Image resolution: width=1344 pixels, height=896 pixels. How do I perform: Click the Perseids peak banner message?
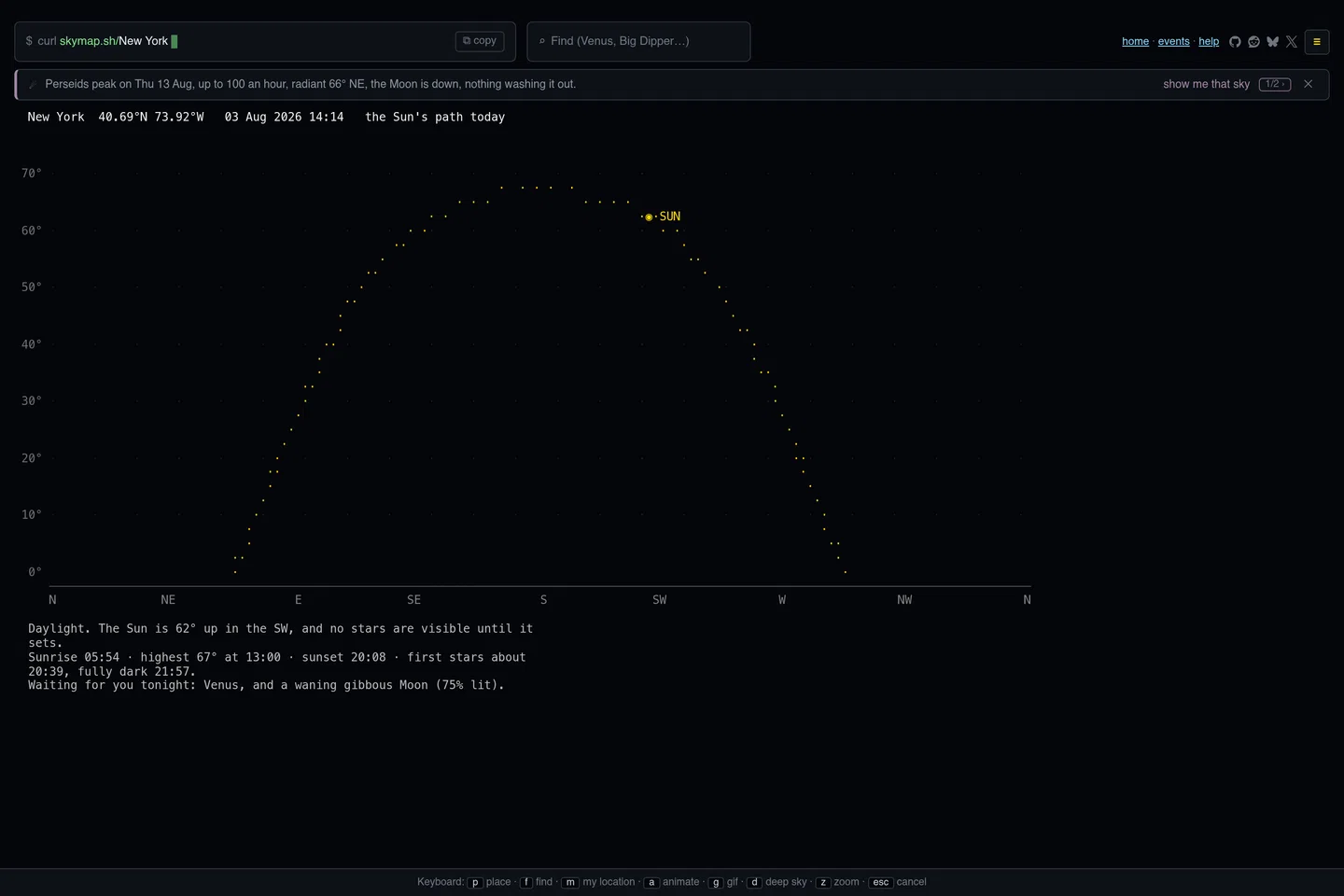point(311,84)
